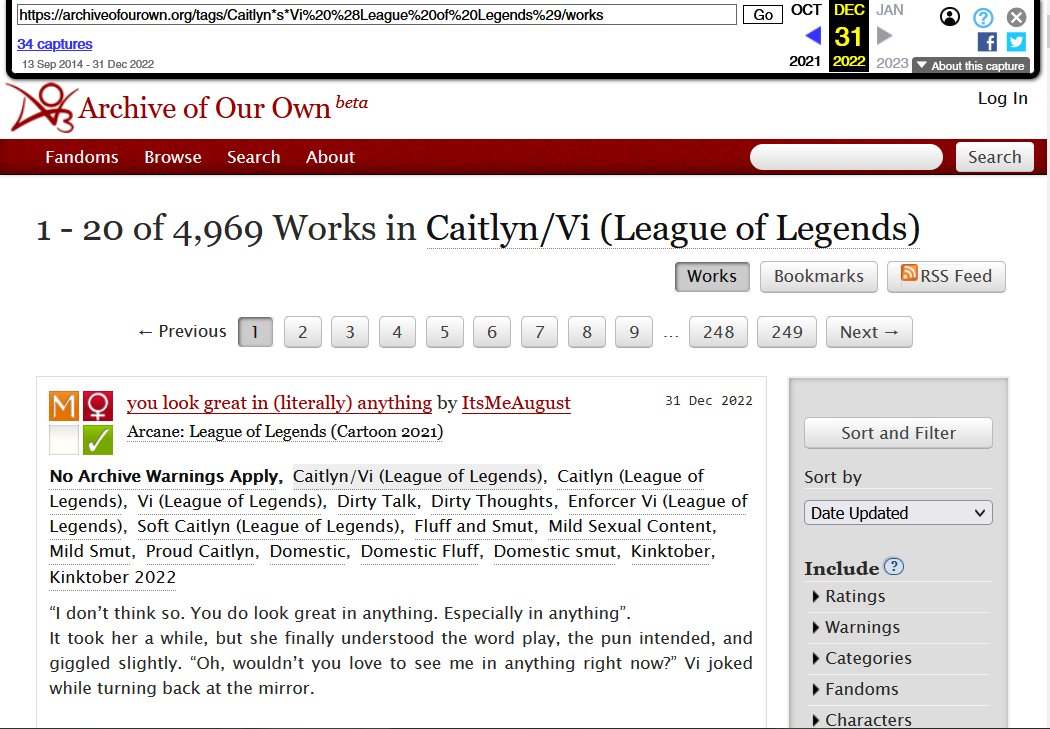Click the Fluff and Smut tag
This screenshot has height=729, width=1050.
pos(475,526)
